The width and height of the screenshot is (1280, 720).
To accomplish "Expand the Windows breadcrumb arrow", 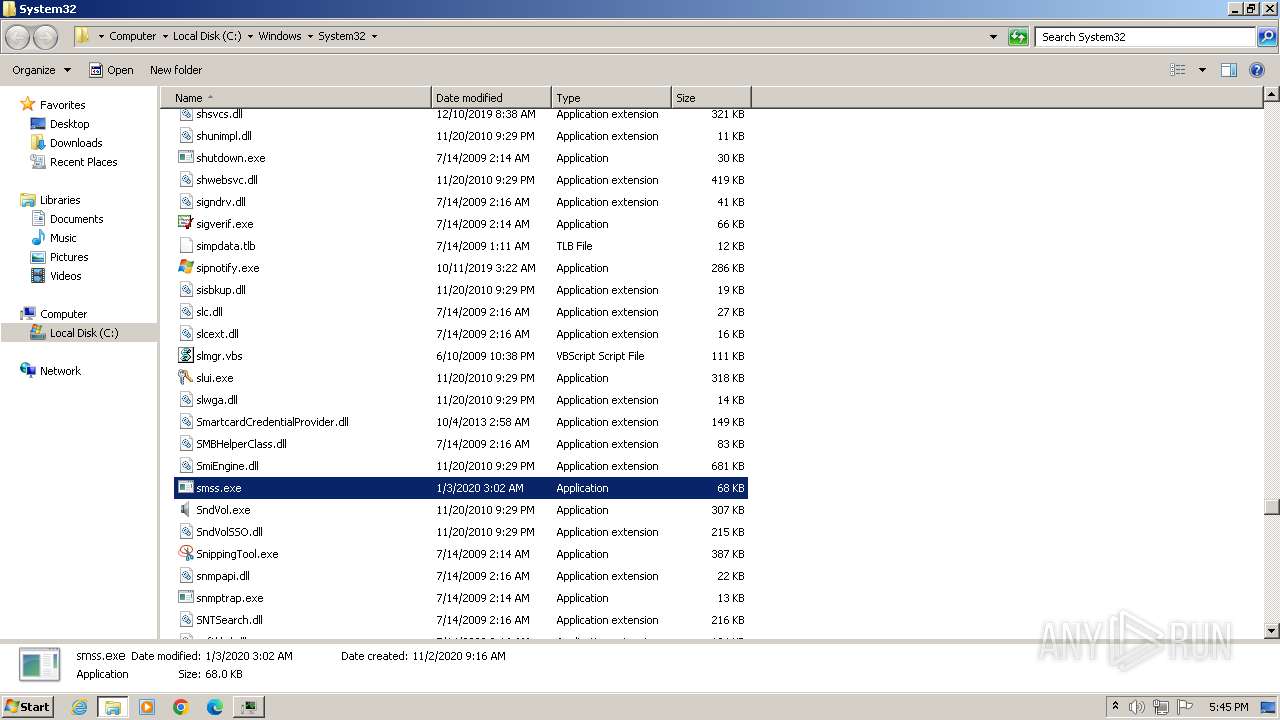I will (x=310, y=36).
